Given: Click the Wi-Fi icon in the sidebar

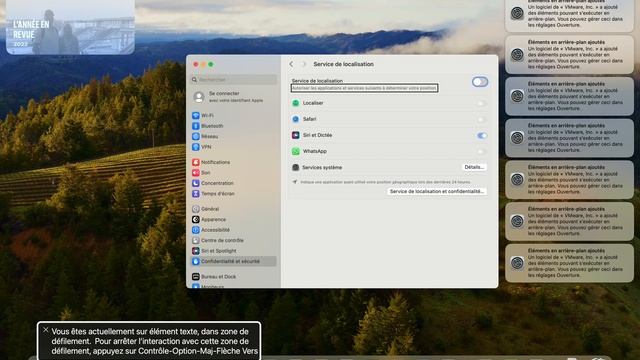Looking at the screenshot, I should [x=196, y=116].
